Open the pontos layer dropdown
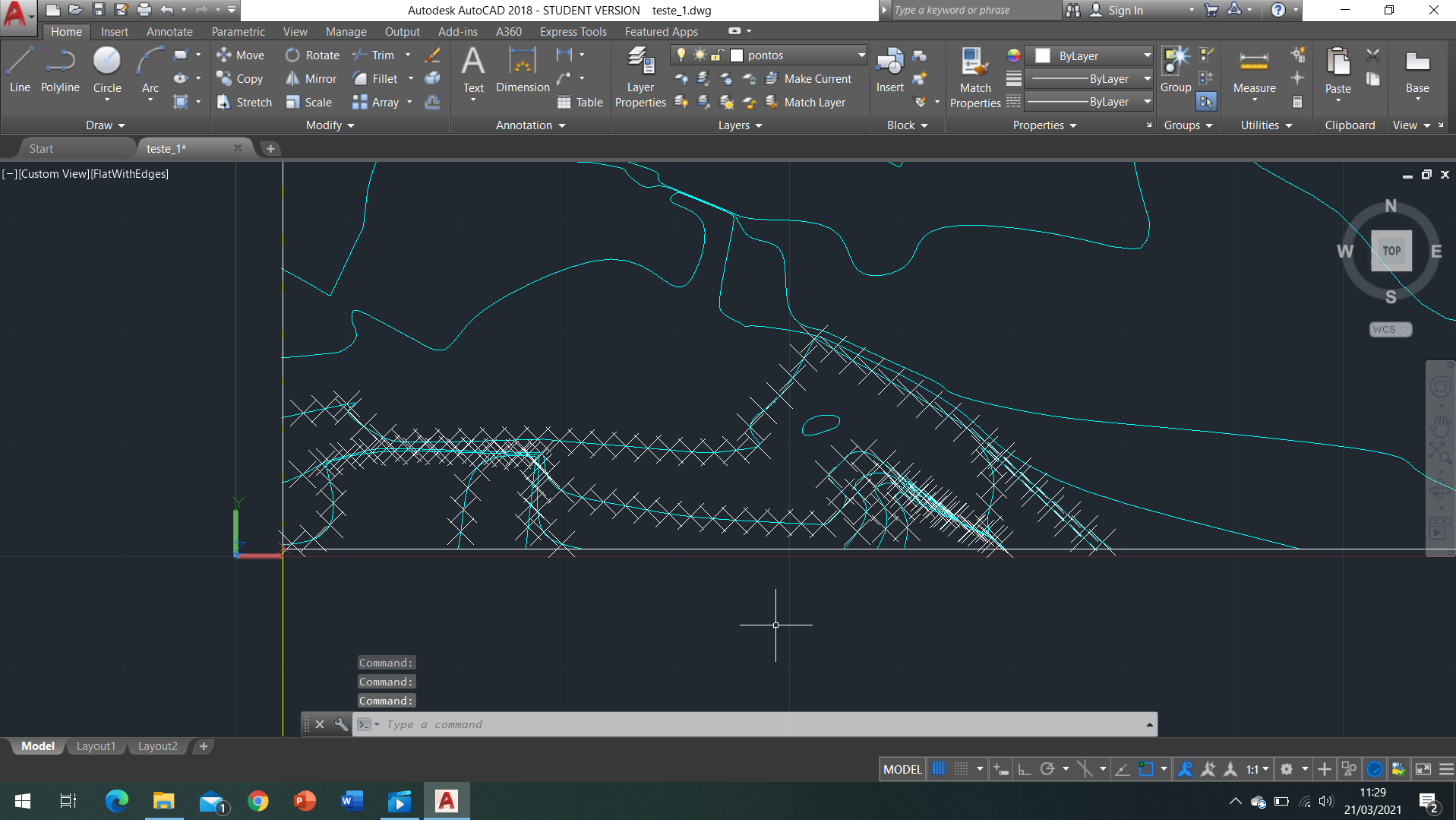The width and height of the screenshot is (1456, 820). [x=861, y=55]
